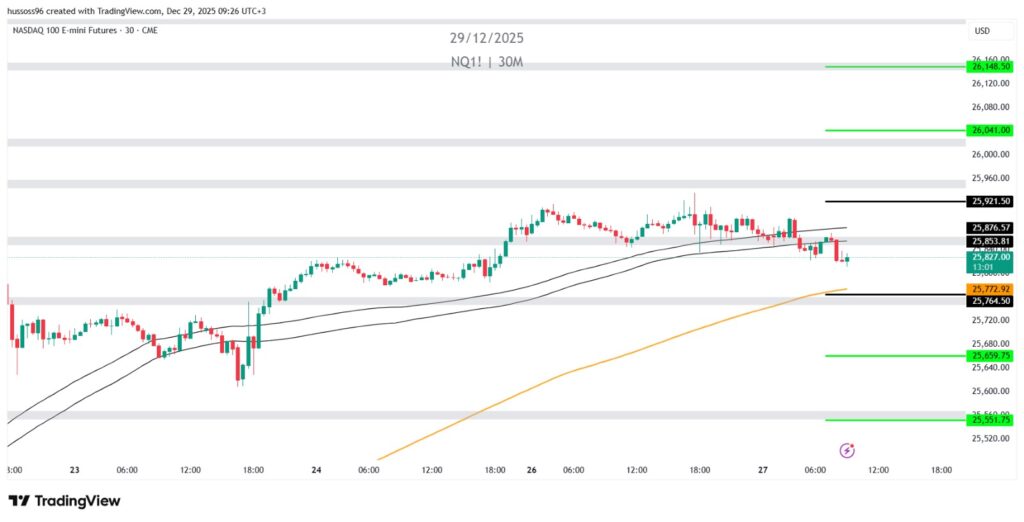This screenshot has width=1024, height=522.
Task: Select the 25,876.57 moving average label
Action: (x=990, y=228)
